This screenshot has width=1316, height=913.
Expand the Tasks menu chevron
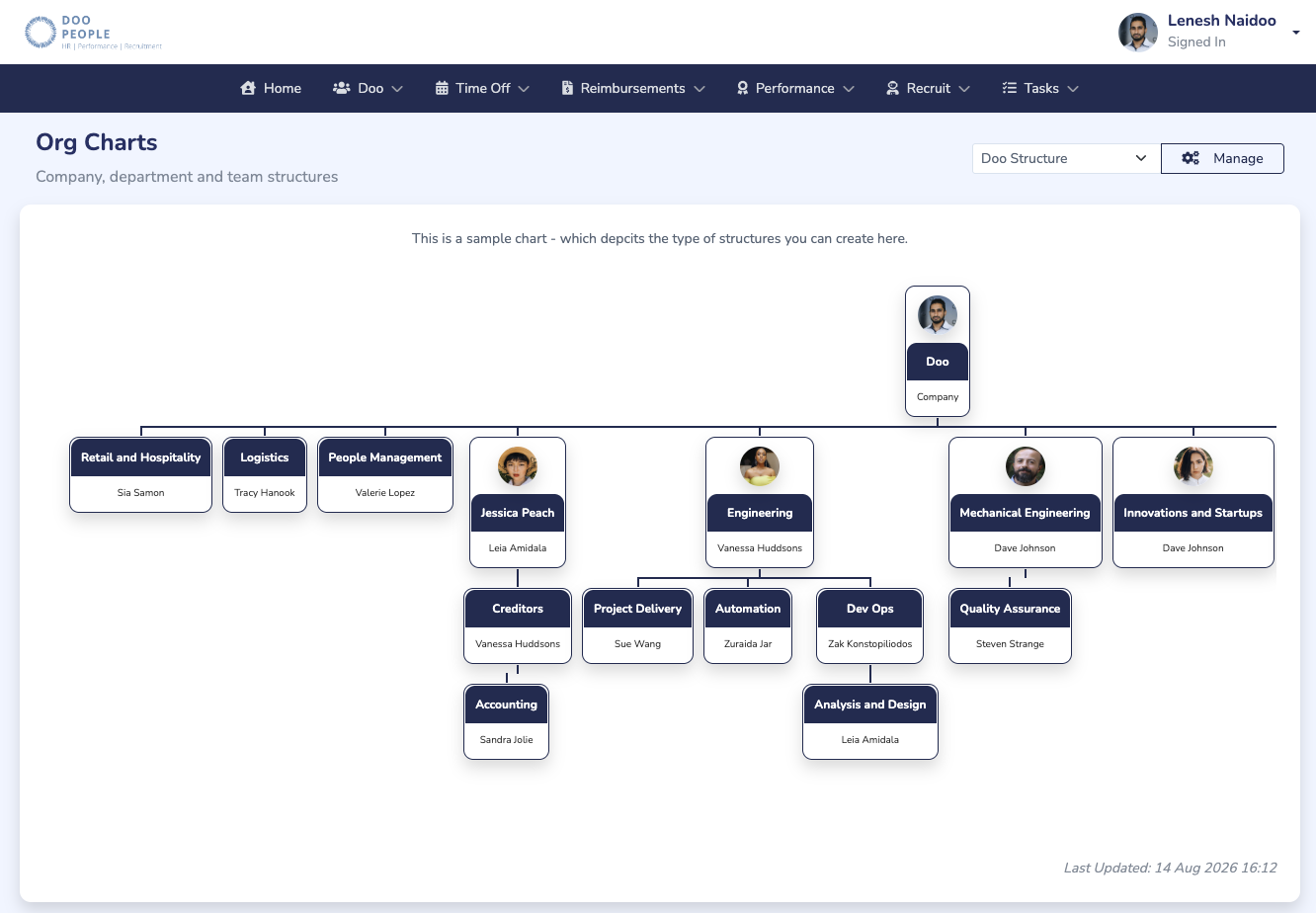tap(1073, 89)
